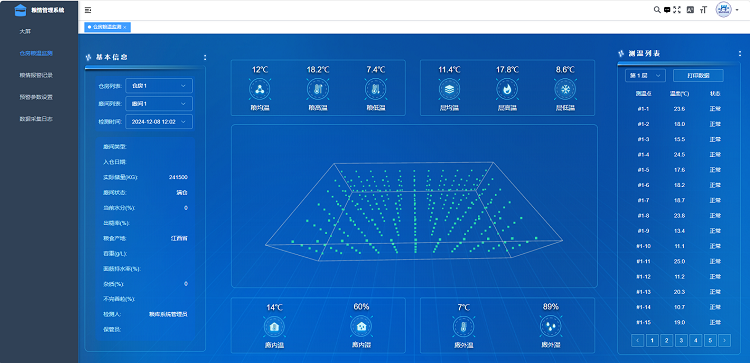Open the user avatar dropdown arrow
This screenshot has height=363, width=750.
coord(737,10)
